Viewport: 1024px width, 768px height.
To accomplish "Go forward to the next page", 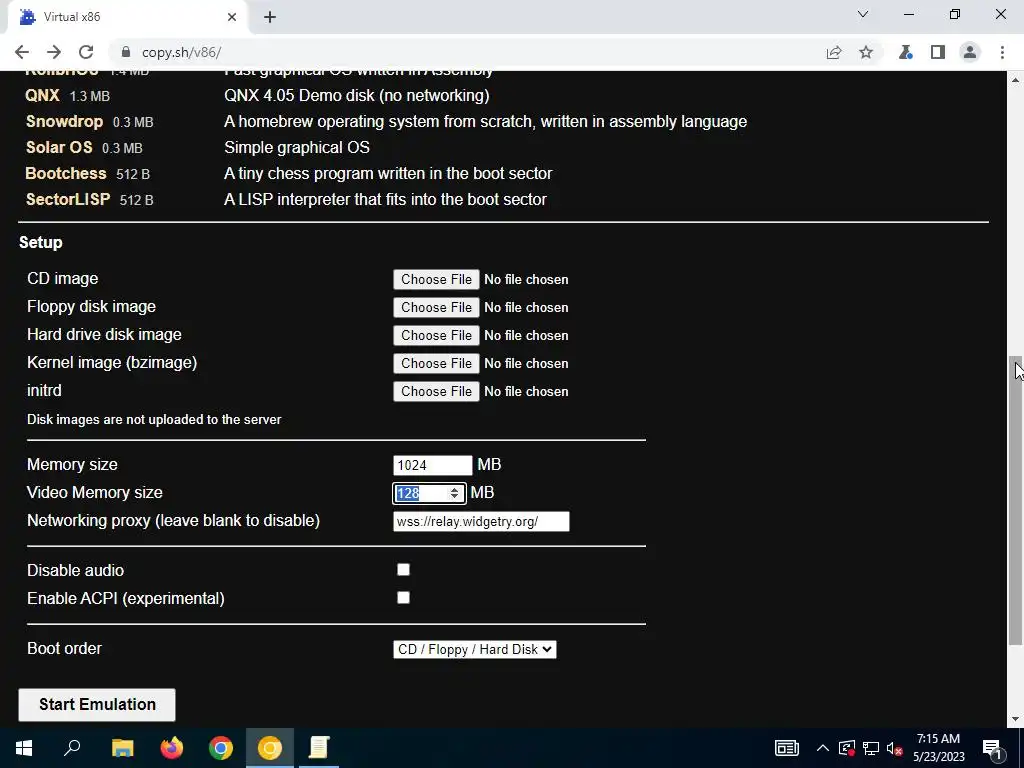I will [x=54, y=52].
